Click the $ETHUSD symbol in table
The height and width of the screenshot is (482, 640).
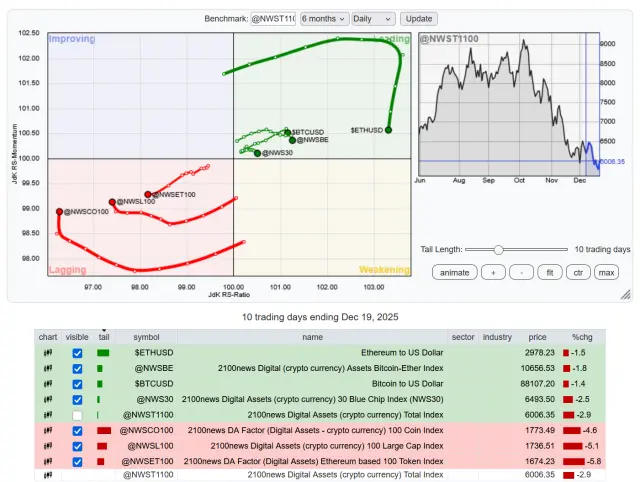[x=154, y=353]
